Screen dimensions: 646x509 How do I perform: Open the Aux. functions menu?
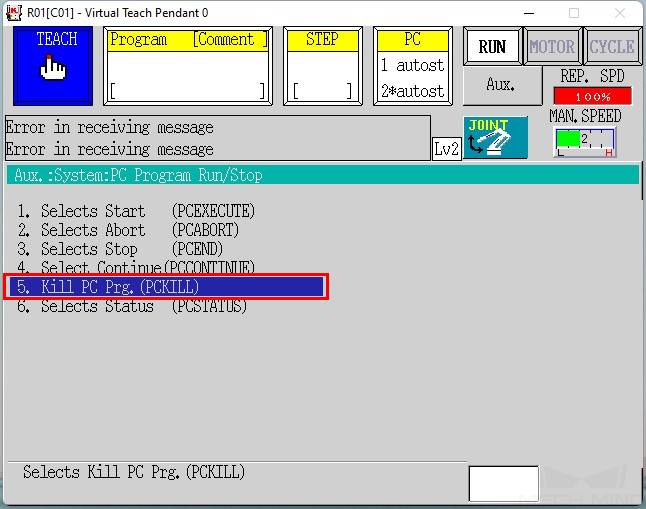pyautogui.click(x=502, y=85)
